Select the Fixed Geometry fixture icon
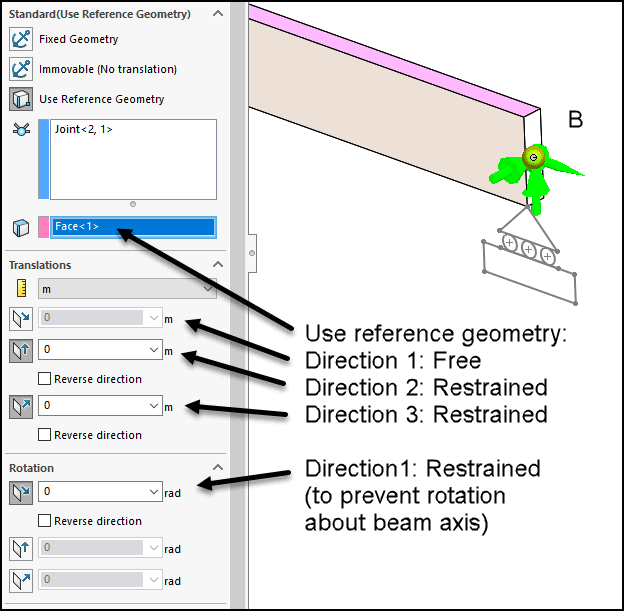This screenshot has height=611, width=624. coord(21,39)
